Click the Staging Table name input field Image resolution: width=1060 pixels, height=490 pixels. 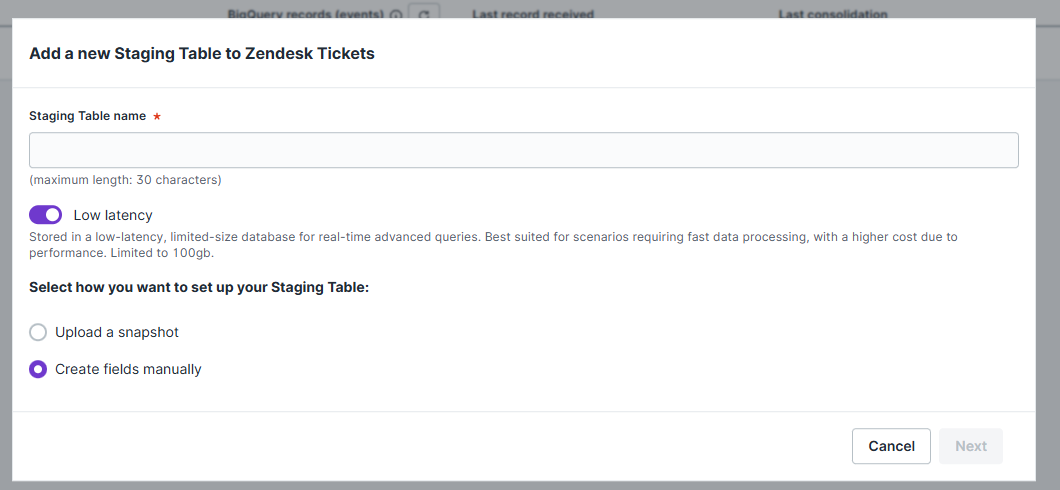pos(523,150)
